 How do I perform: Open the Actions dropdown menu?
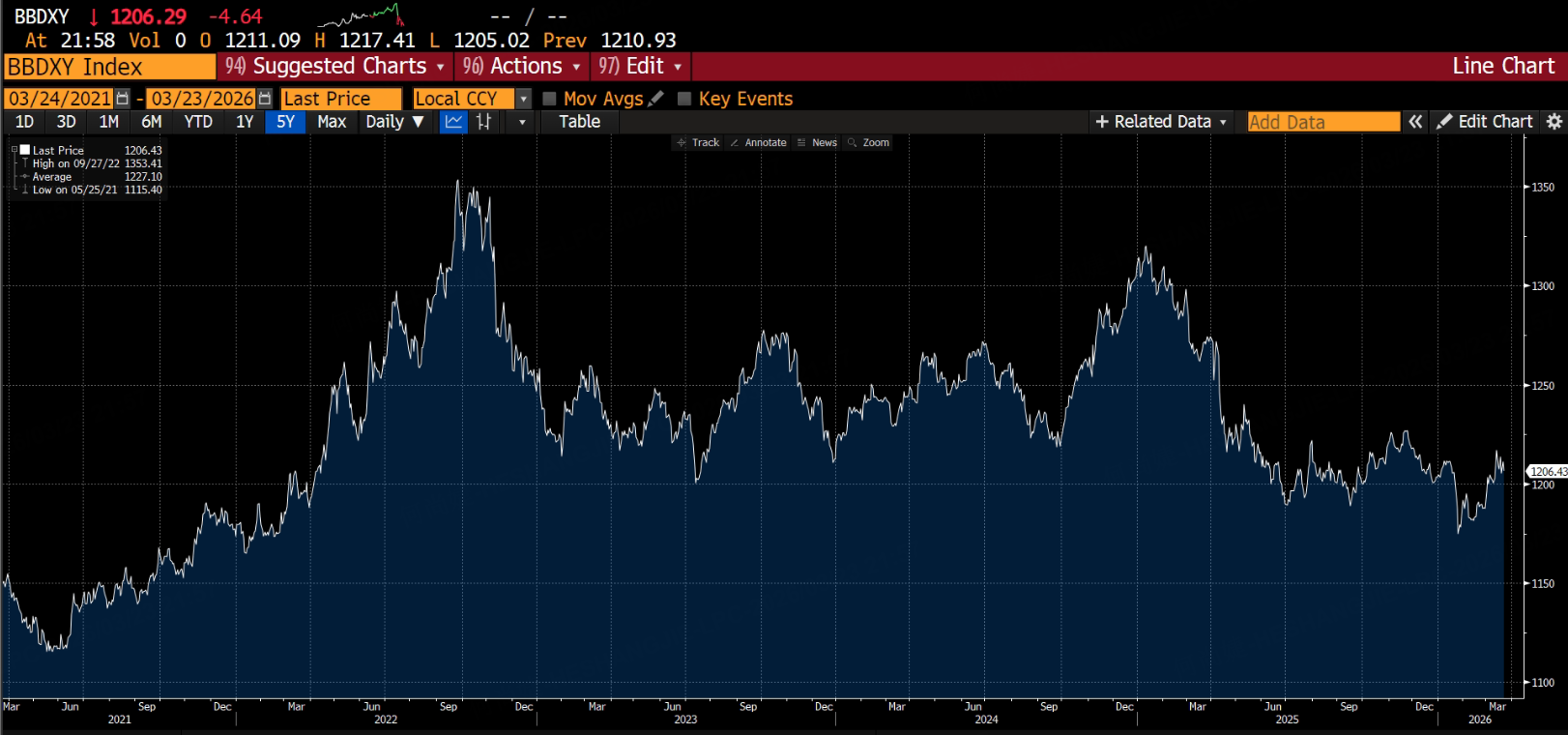[522, 67]
